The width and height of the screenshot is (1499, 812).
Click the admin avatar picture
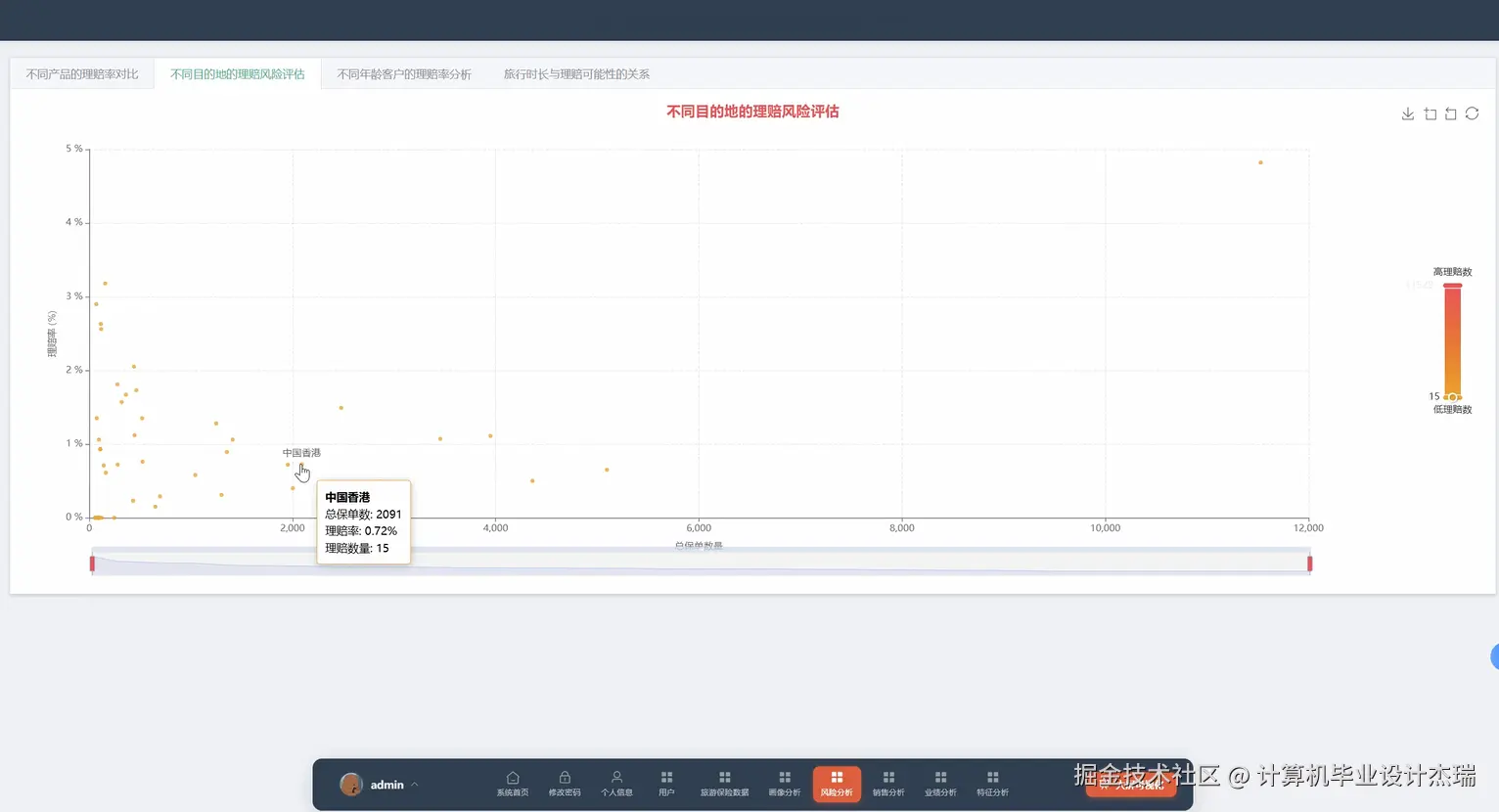coord(351,785)
